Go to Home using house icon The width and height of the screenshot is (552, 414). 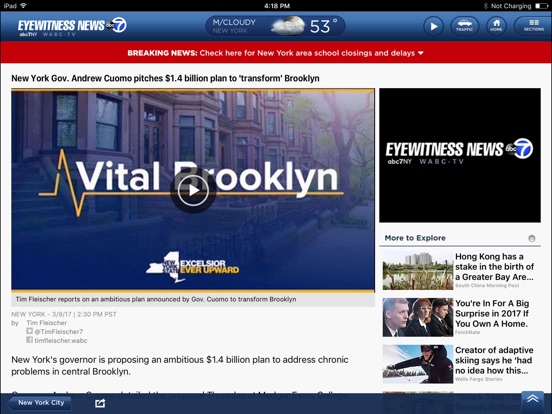click(x=496, y=26)
